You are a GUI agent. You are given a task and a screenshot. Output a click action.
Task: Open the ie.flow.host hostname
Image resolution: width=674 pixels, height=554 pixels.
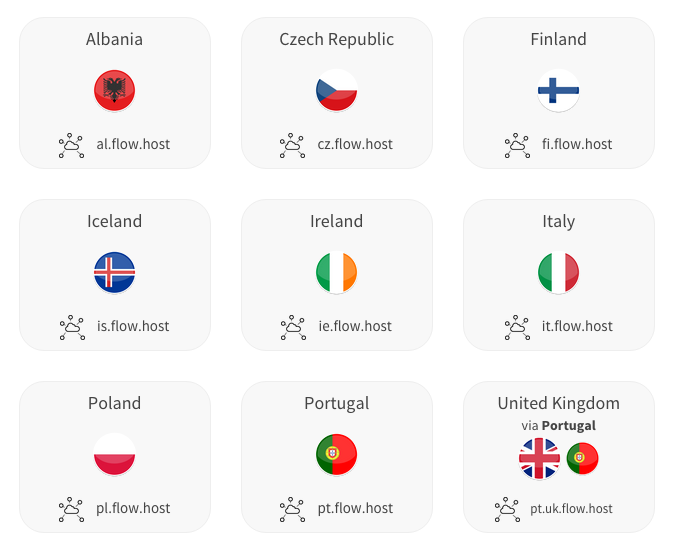tap(355, 326)
